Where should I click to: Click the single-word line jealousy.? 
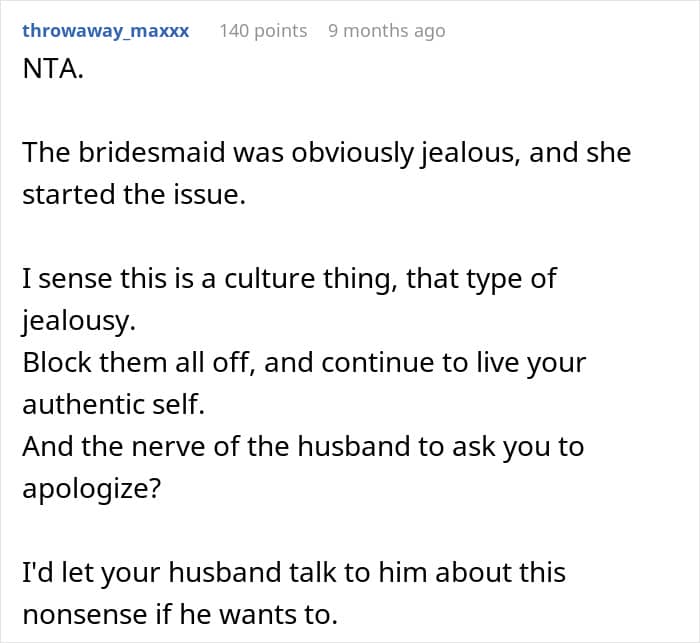77,319
